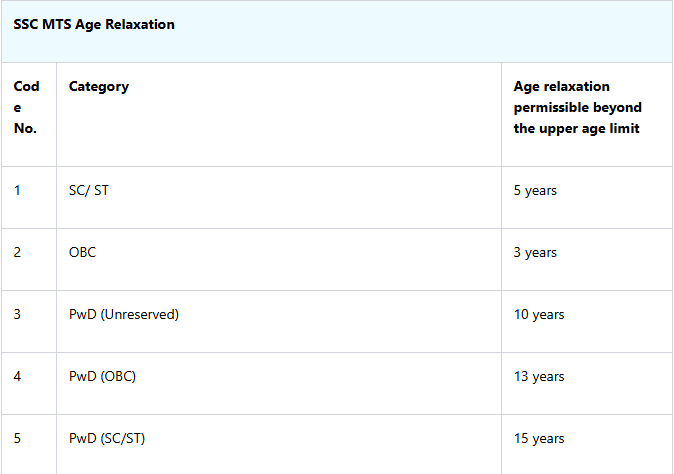Image resolution: width=674 pixels, height=474 pixels.
Task: Click the 3 years relaxation value
Action: pyautogui.click(x=535, y=252)
